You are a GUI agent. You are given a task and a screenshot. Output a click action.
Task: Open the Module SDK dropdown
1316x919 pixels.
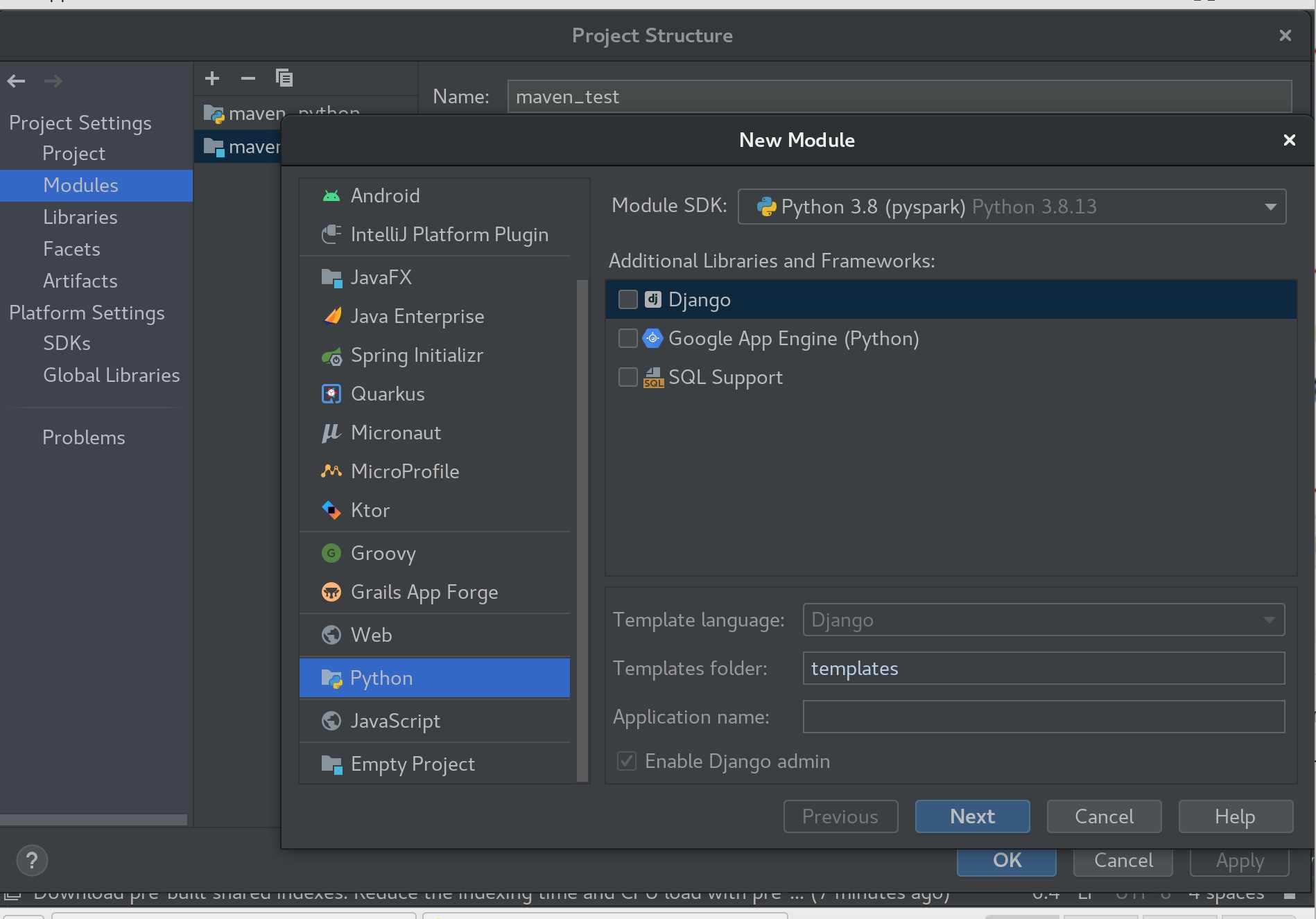pyautogui.click(x=1012, y=207)
